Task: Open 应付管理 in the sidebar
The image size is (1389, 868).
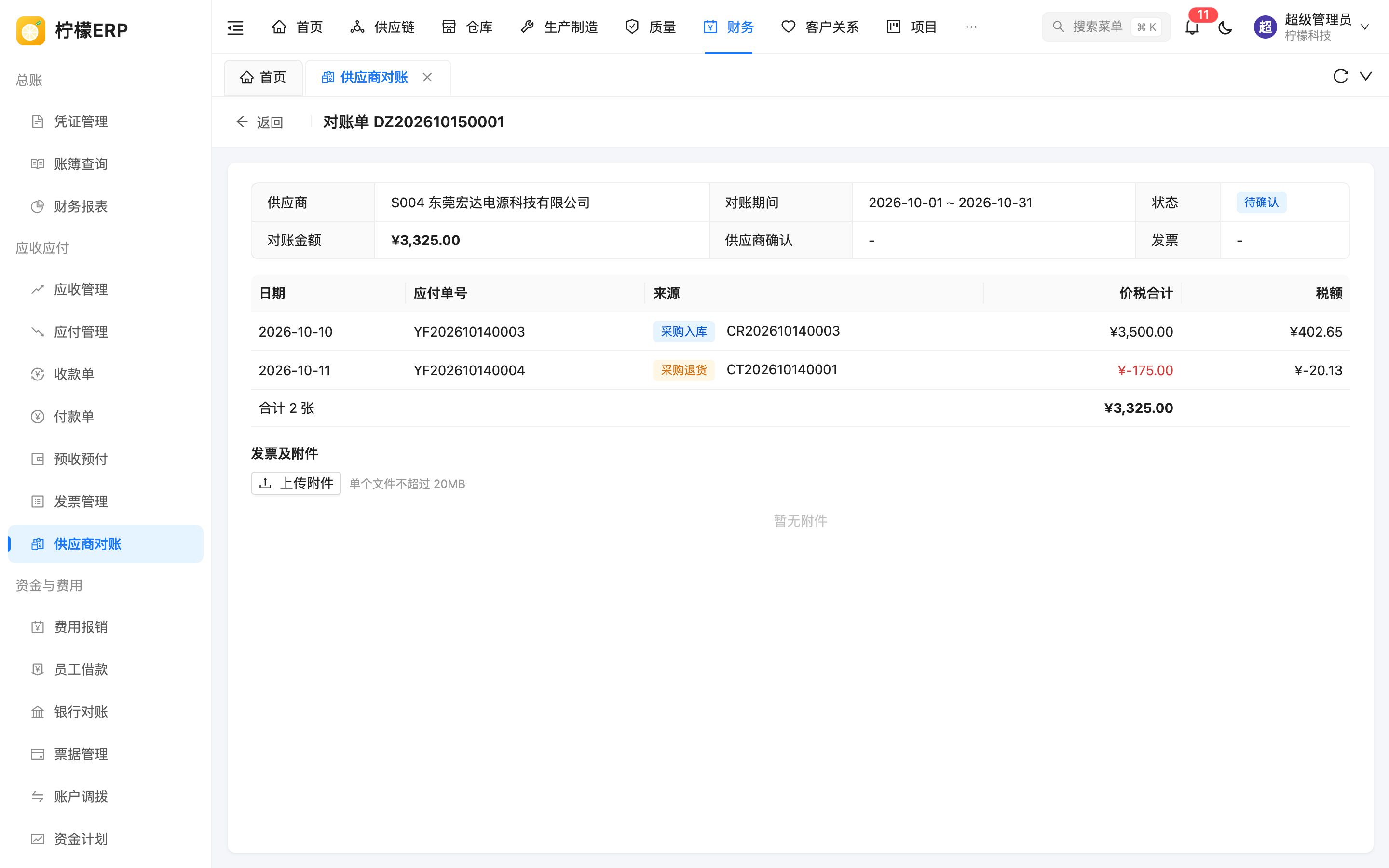Action: (106, 332)
